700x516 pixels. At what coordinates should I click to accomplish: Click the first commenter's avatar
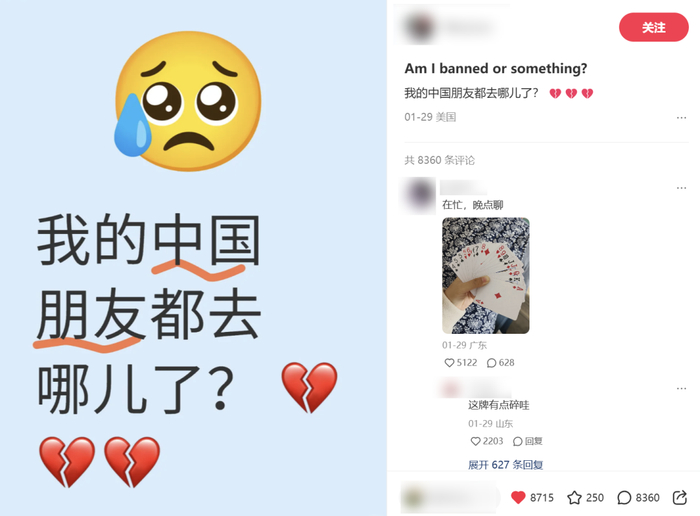420,195
